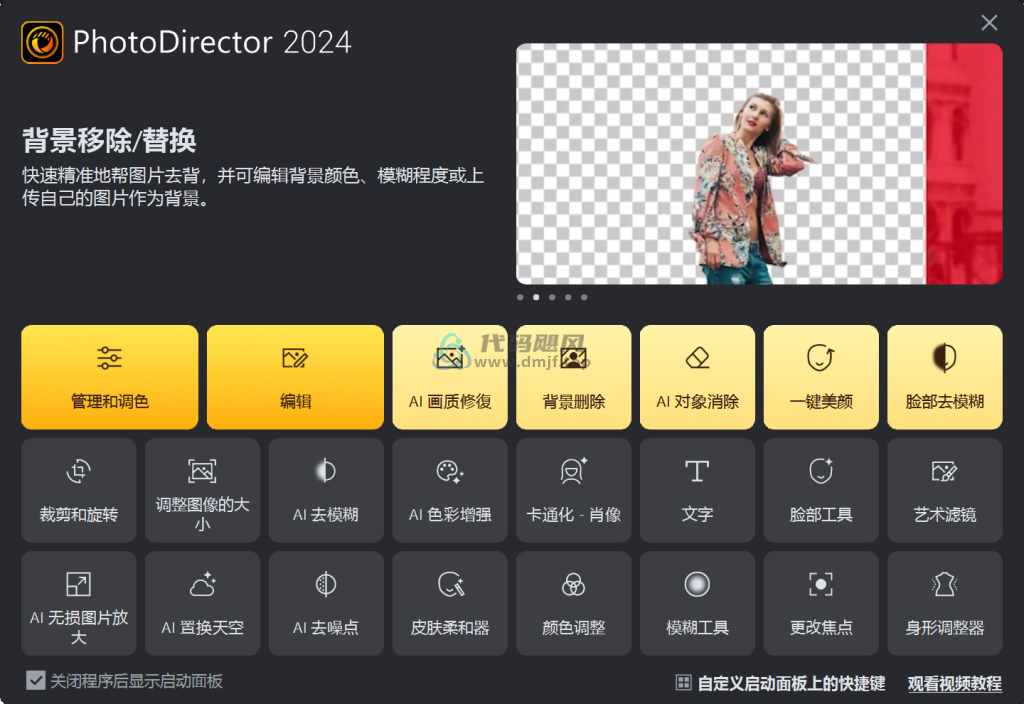Open 脸部去模糊 tool
The height and width of the screenshot is (704, 1024).
(945, 377)
